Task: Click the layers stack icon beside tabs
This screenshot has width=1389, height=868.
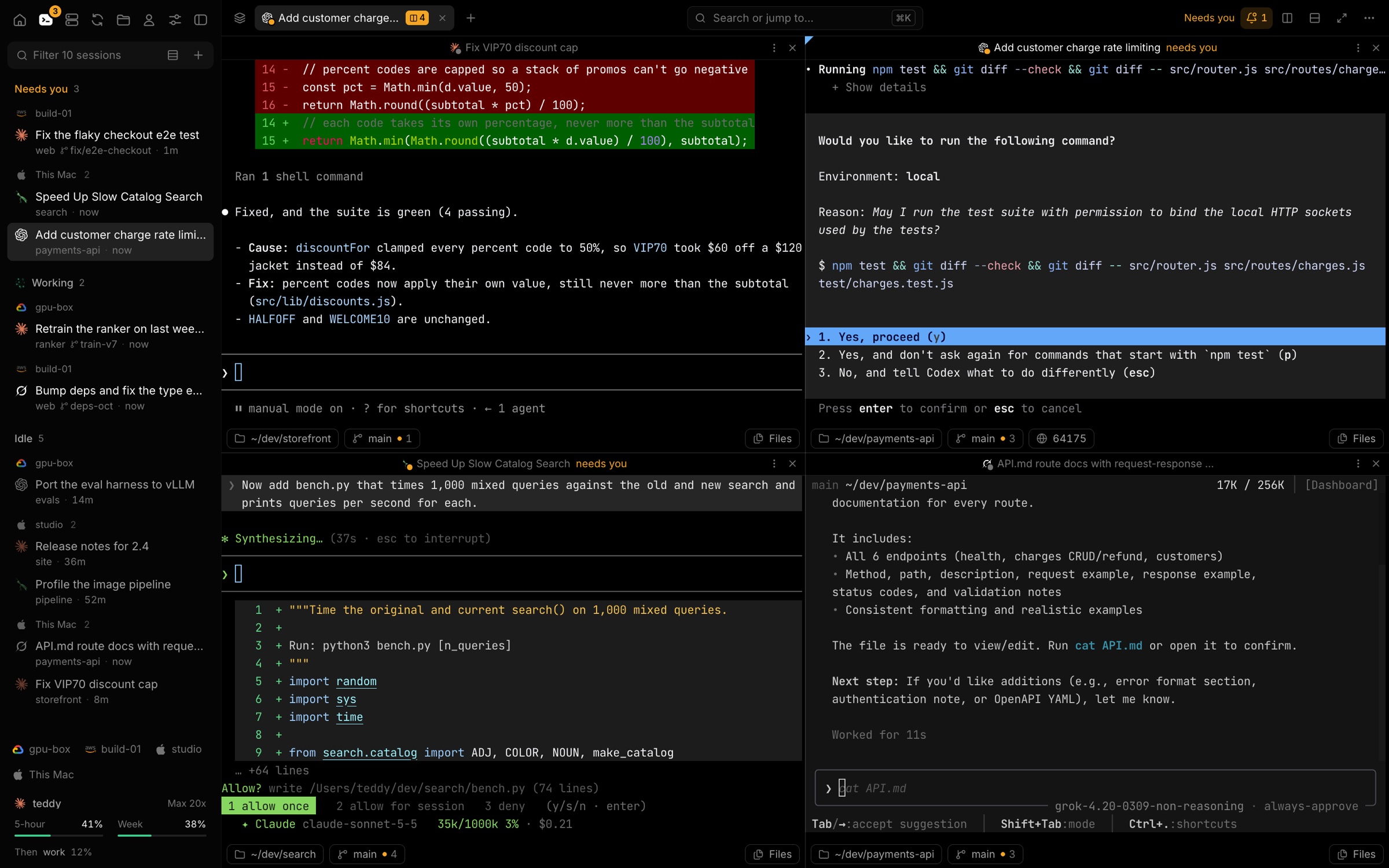Action: point(240,18)
